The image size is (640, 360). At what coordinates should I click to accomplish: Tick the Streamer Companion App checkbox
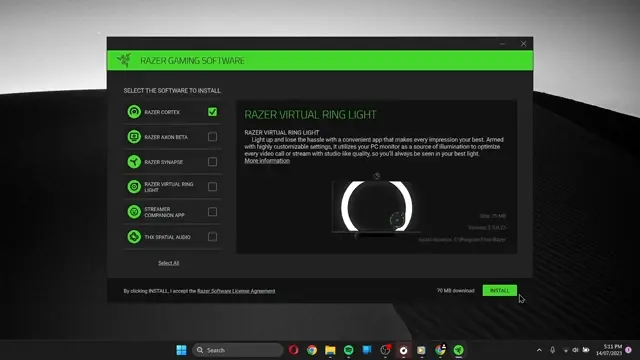coord(212,212)
